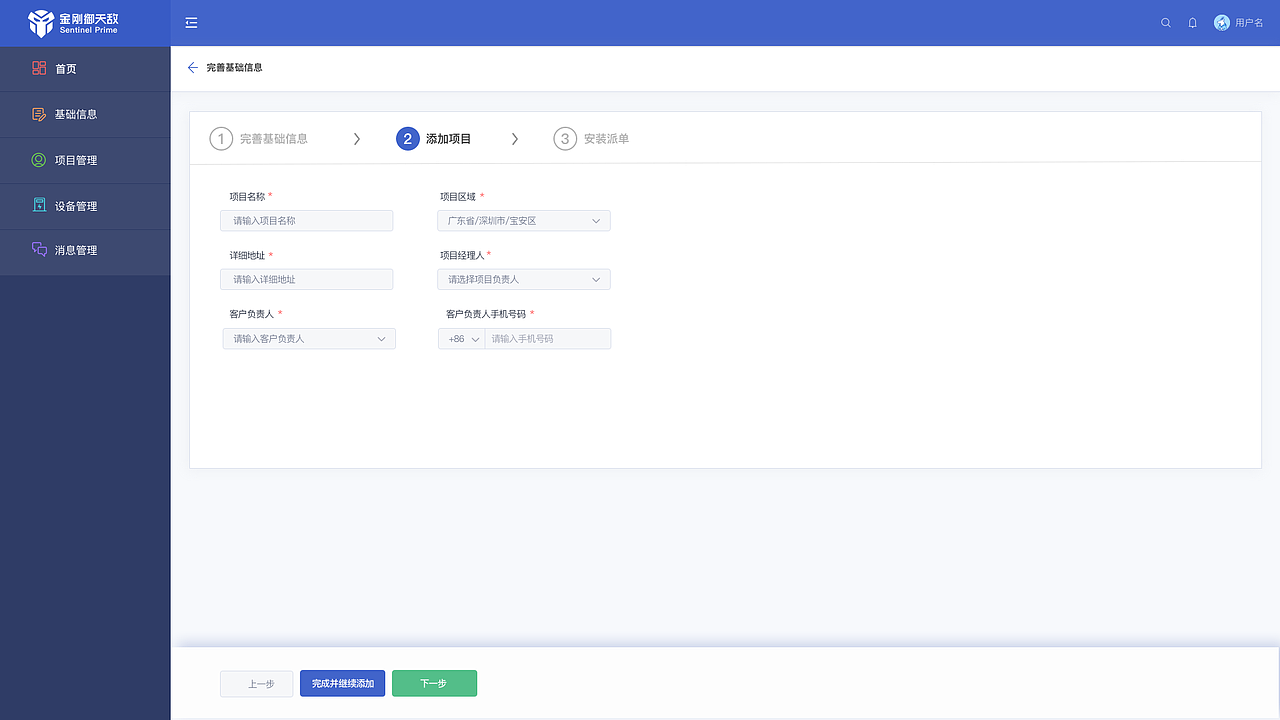Click the 客户负责人手机号码 label
Screen dimensions: 1280x720
(486, 314)
